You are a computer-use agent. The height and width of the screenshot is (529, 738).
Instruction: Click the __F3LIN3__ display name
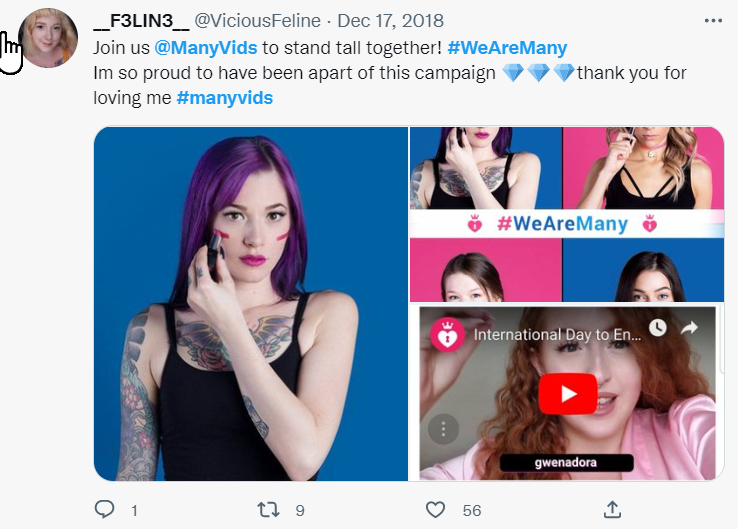139,21
